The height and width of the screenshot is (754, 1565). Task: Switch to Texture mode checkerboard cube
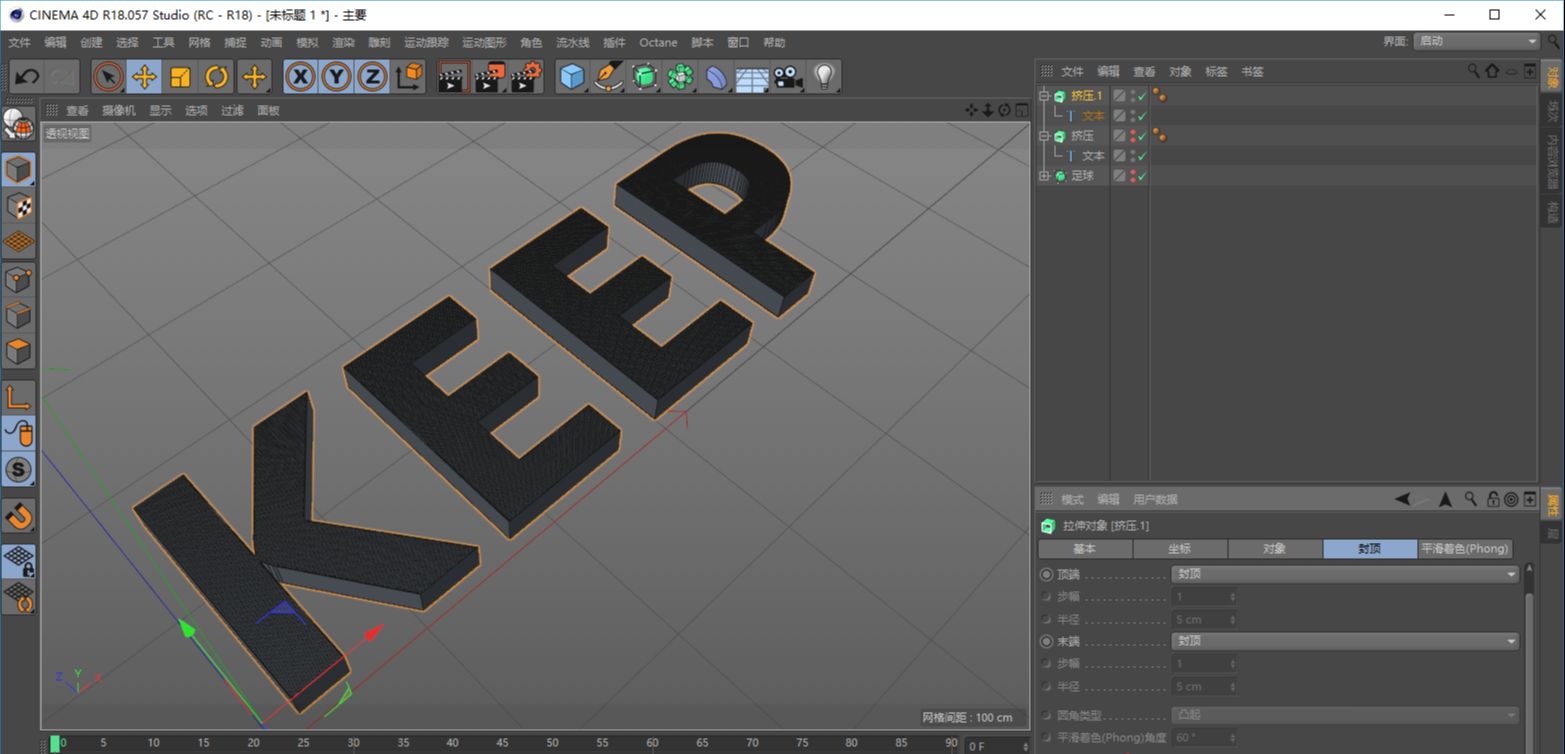tap(18, 206)
